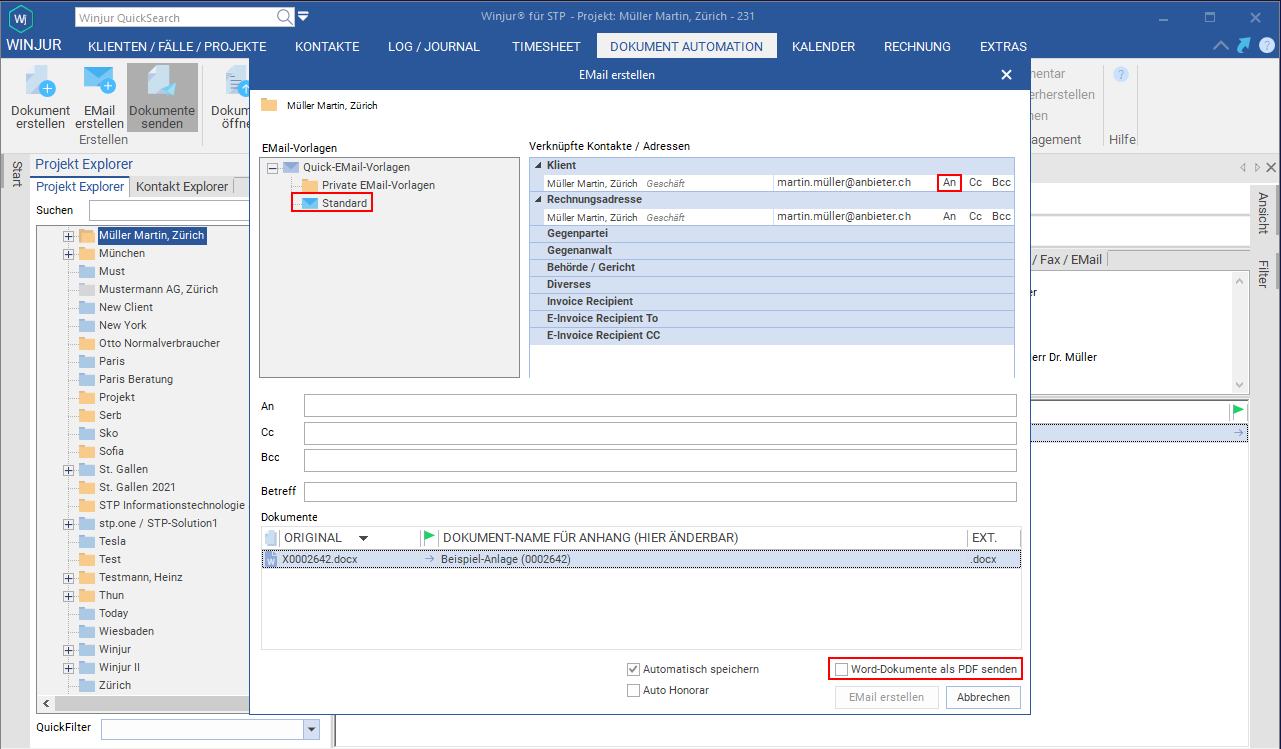Set Rechnungsadresse contact as Cc
This screenshot has height=749, width=1281.
[x=975, y=216]
